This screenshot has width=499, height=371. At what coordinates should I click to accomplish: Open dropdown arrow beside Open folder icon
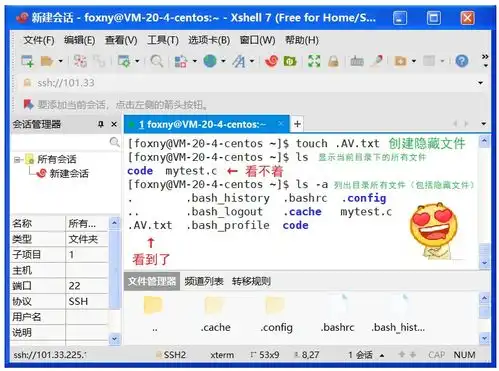(x=60, y=61)
